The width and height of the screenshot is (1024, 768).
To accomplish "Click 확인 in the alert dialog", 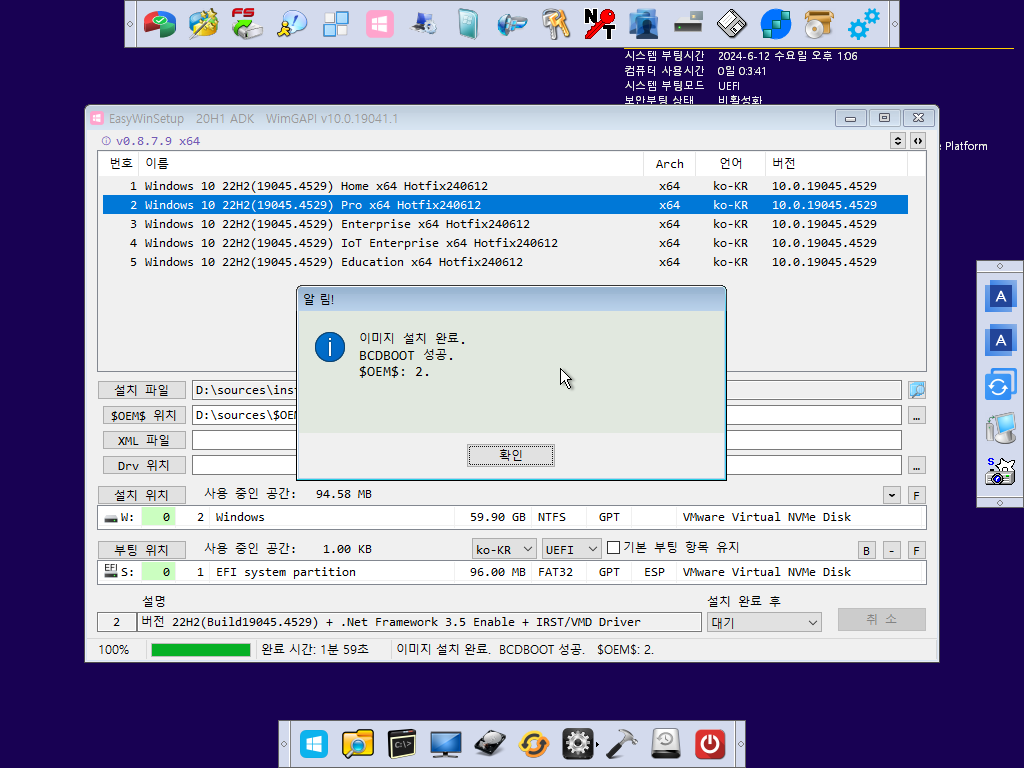I will click(511, 455).
